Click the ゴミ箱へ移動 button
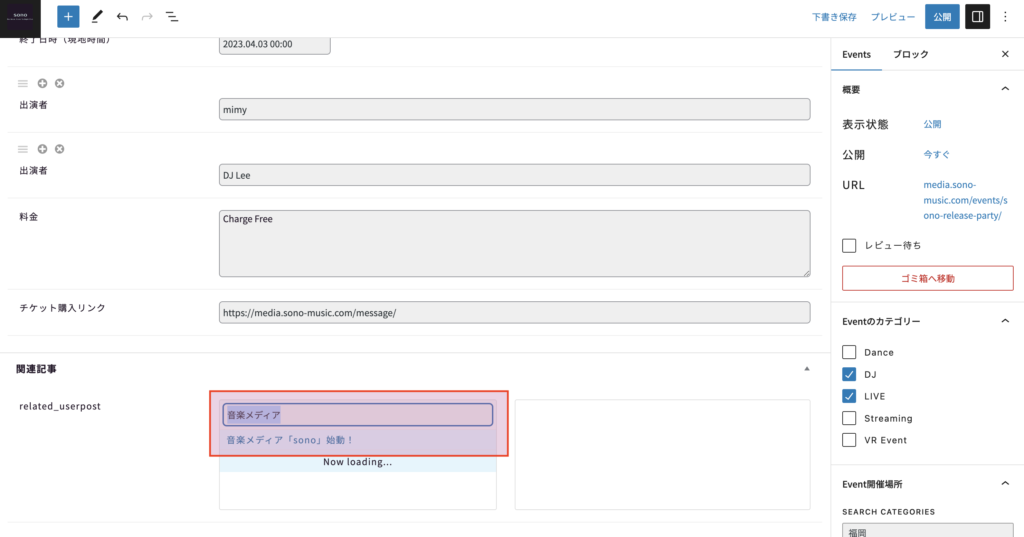The height and width of the screenshot is (537, 1024). (x=921, y=278)
